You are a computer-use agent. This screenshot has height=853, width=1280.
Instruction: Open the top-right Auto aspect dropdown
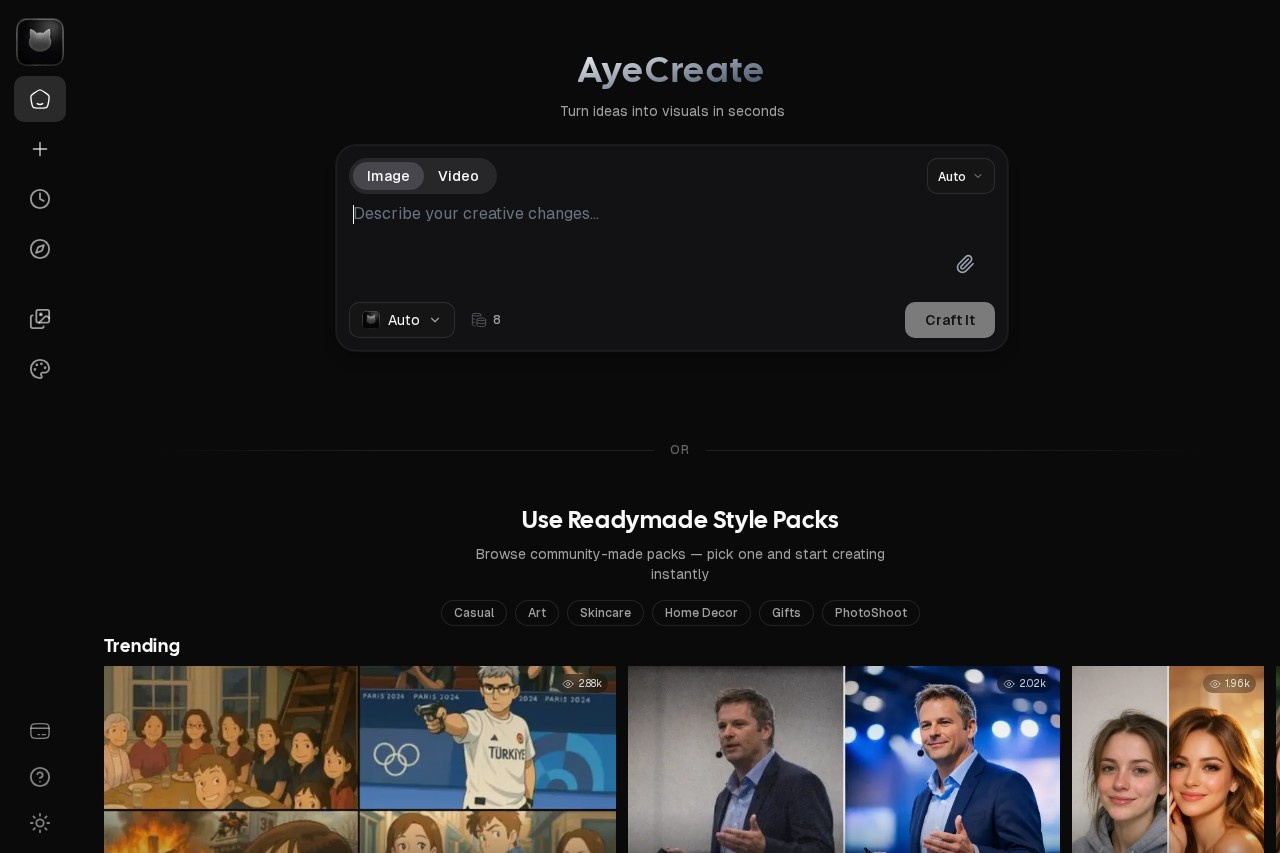(959, 176)
